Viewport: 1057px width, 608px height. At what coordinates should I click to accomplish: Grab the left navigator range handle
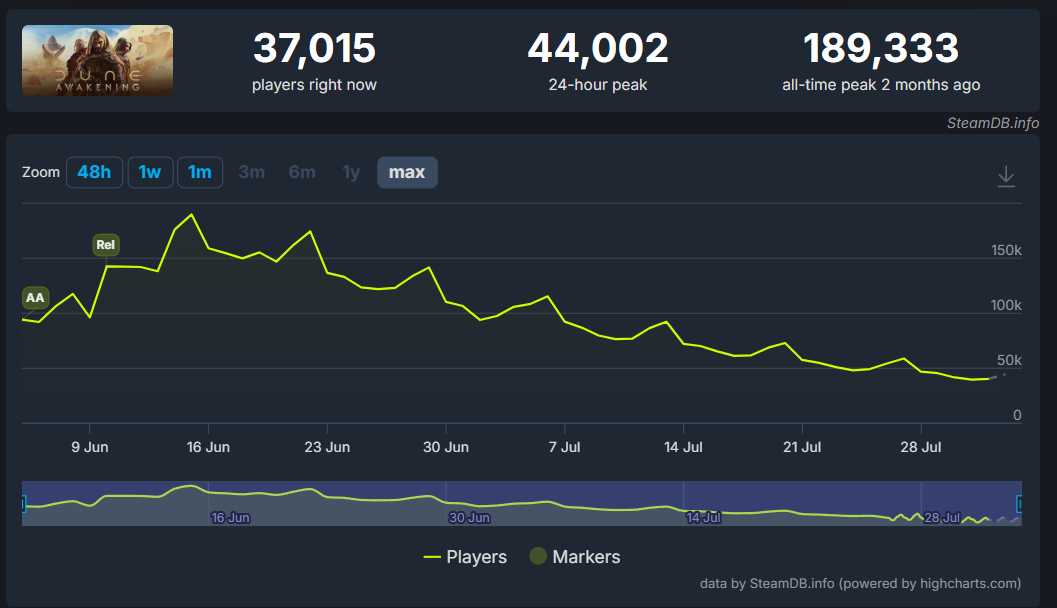[23, 504]
